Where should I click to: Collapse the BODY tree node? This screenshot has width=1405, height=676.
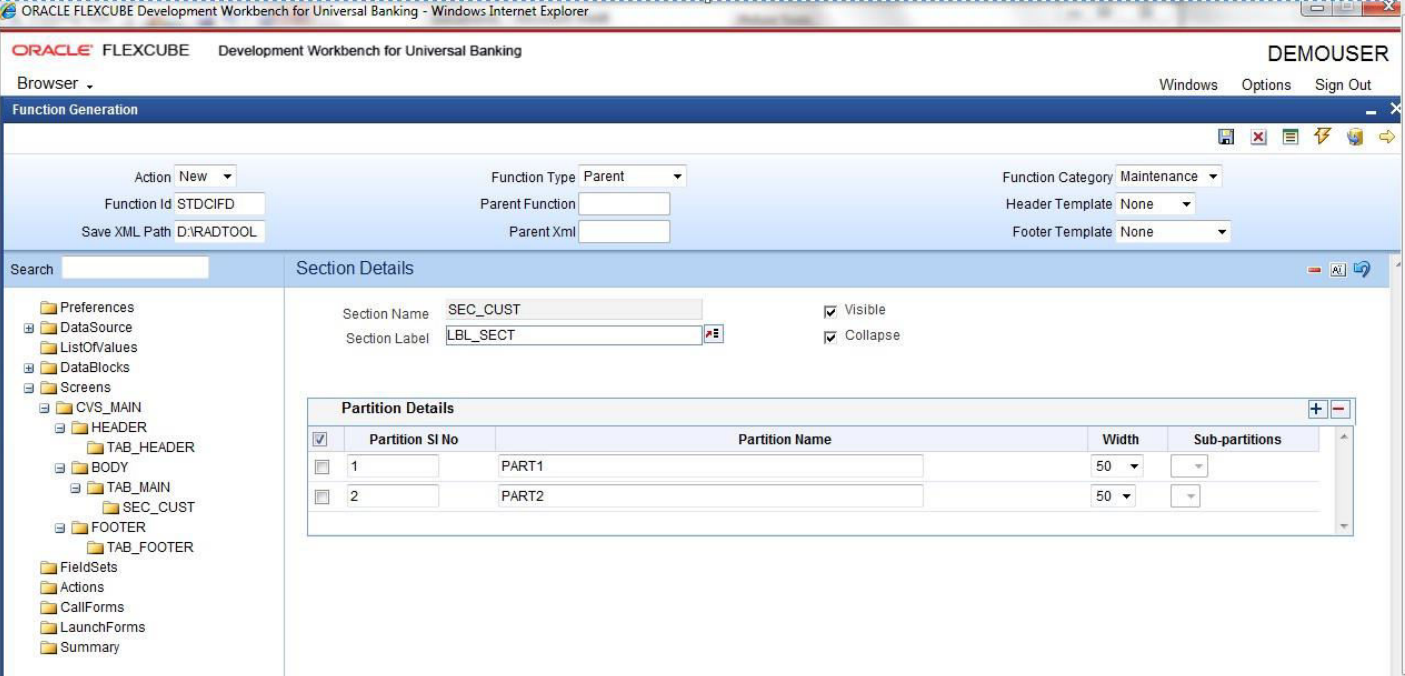pos(60,468)
